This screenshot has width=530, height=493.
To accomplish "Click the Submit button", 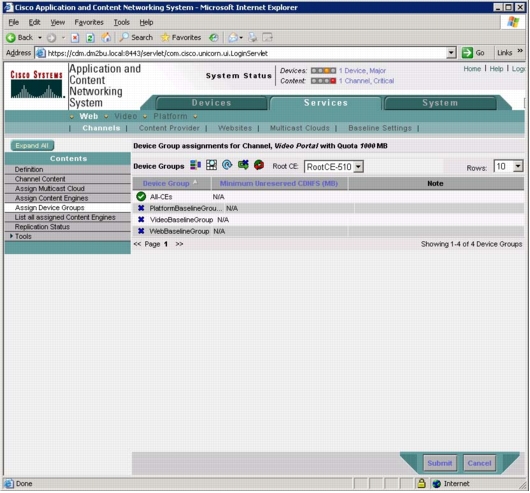I will coord(439,463).
